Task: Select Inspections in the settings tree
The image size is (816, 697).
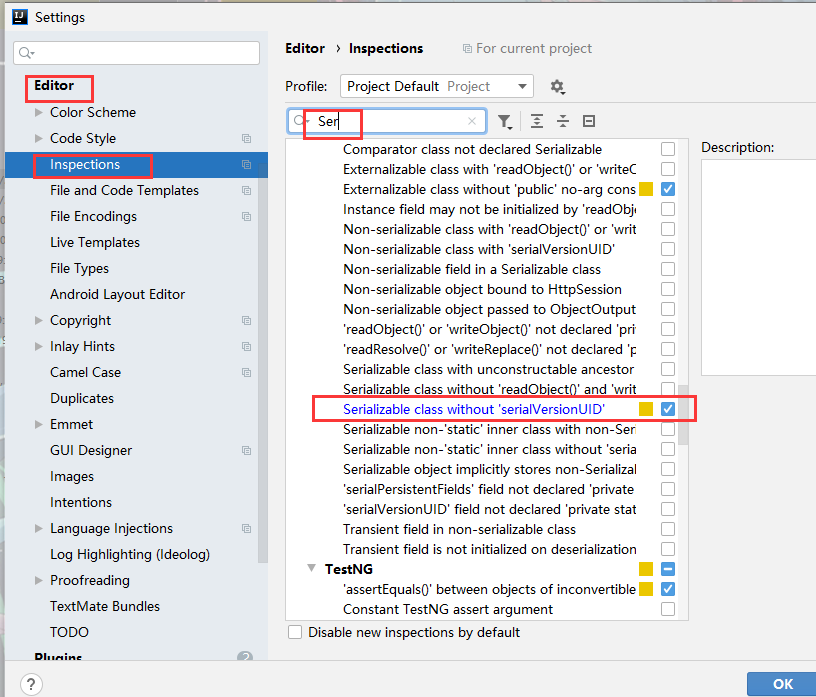Action: pos(136,164)
